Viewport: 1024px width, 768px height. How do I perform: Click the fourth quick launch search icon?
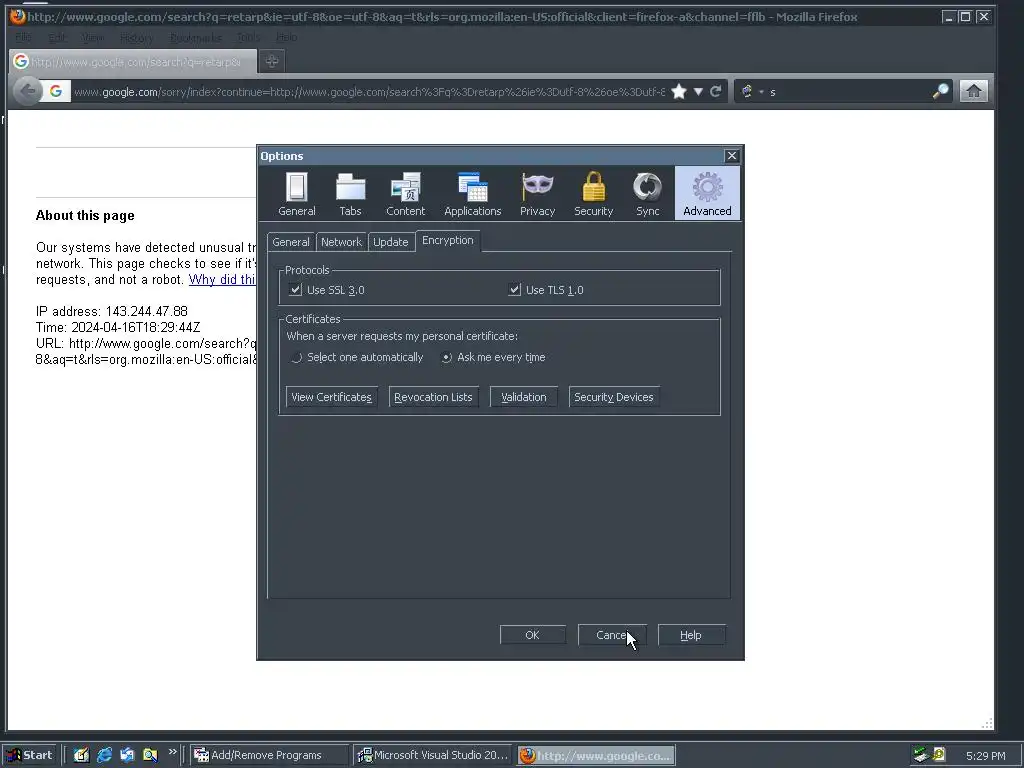point(150,755)
